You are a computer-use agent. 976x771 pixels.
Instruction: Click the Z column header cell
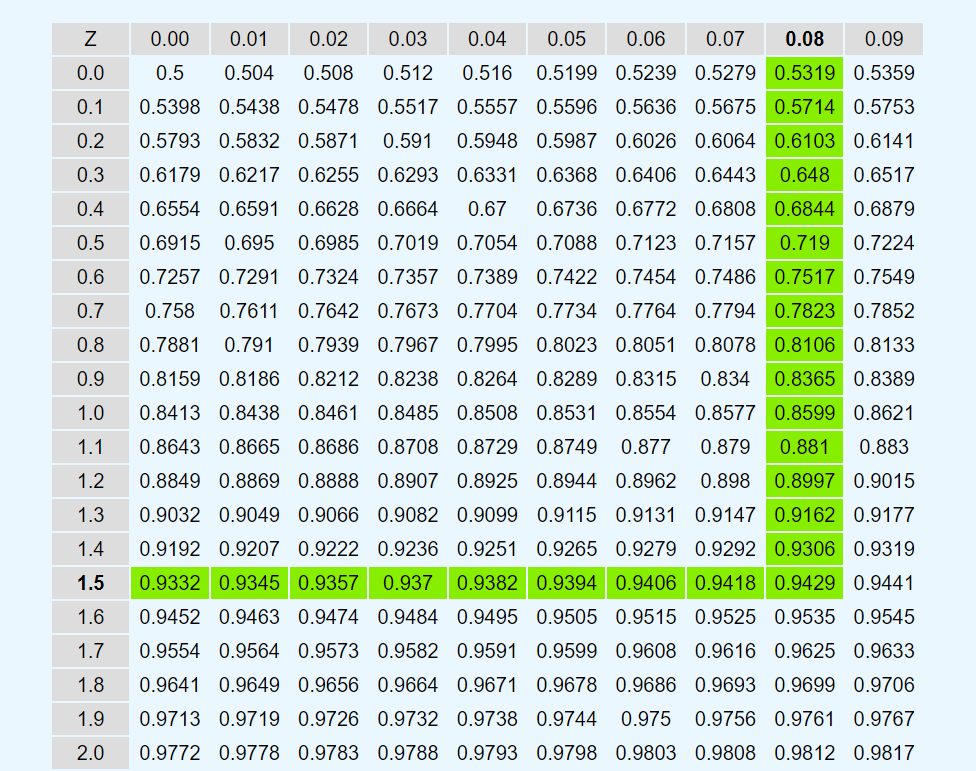pos(90,39)
